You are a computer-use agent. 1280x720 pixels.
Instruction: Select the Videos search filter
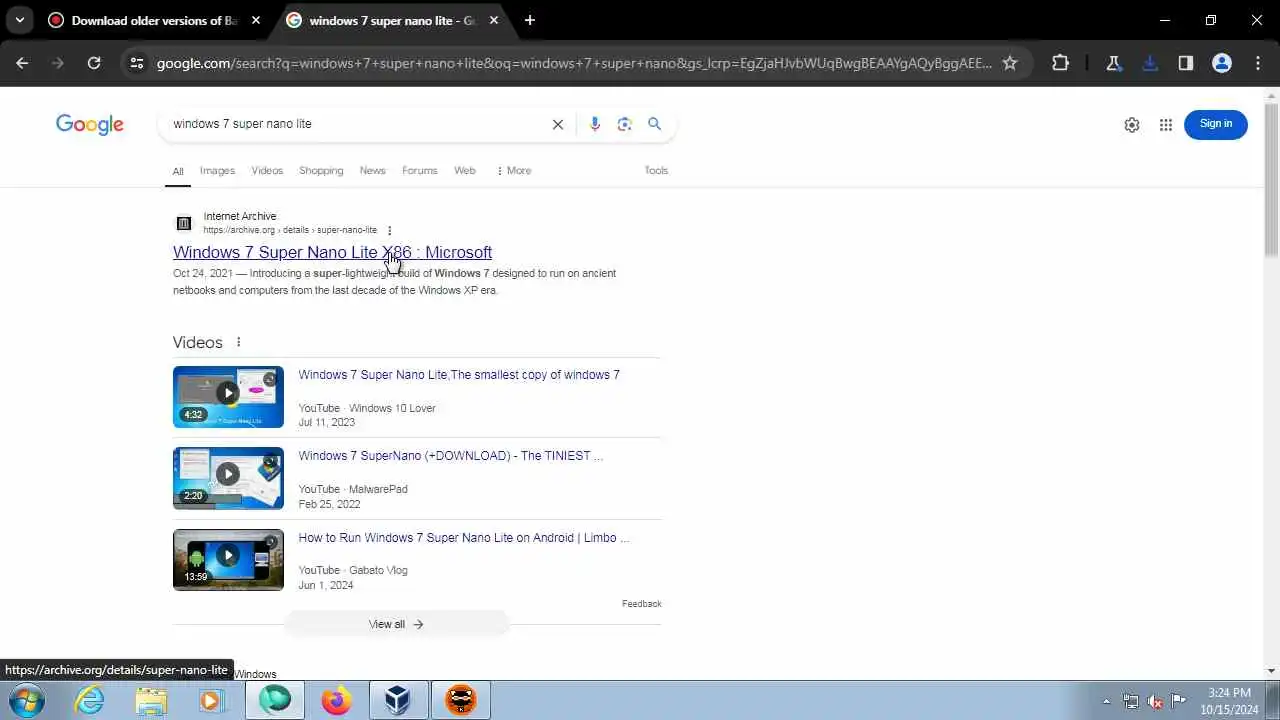point(267,171)
